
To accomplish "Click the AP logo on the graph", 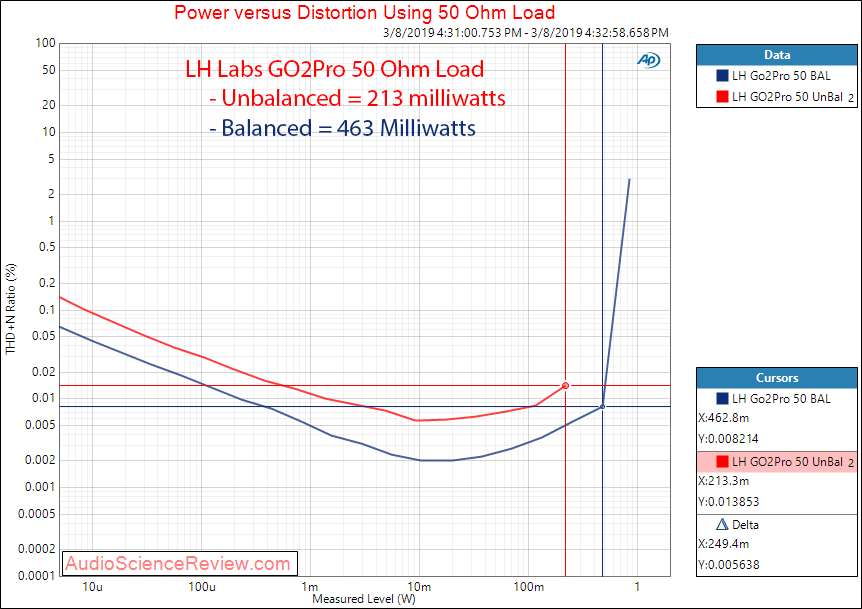I will (x=649, y=60).
